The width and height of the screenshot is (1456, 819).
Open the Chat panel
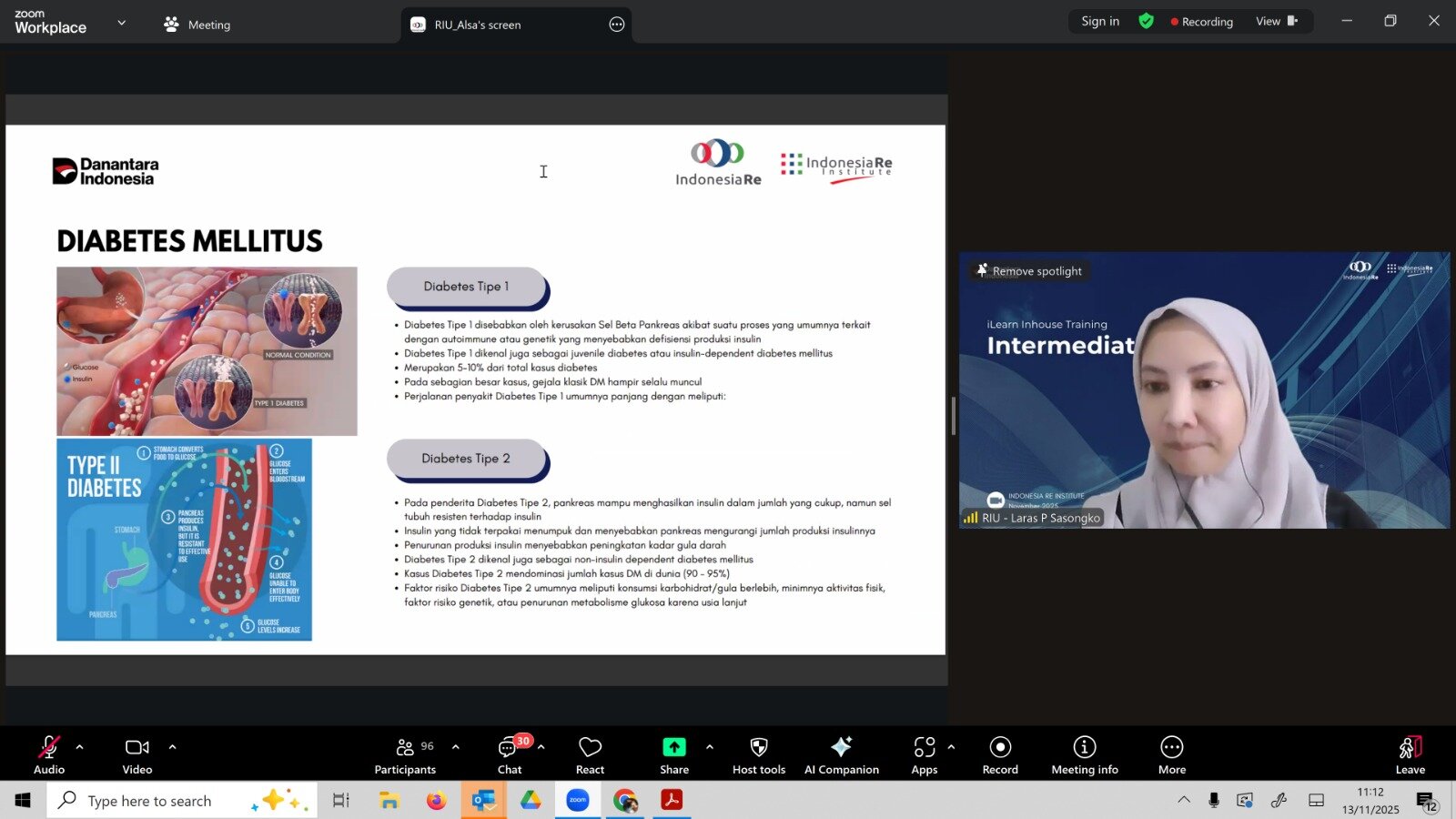tap(509, 754)
